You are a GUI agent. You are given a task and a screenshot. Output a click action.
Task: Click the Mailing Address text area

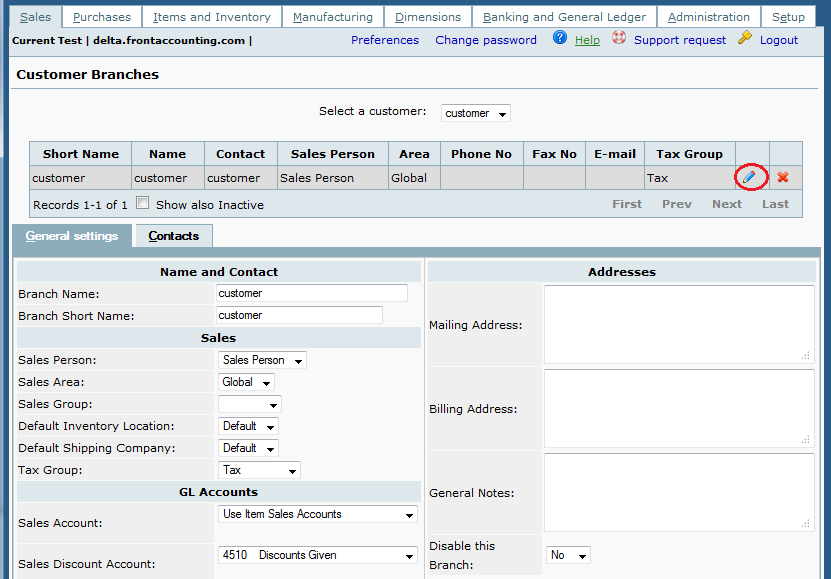(678, 324)
